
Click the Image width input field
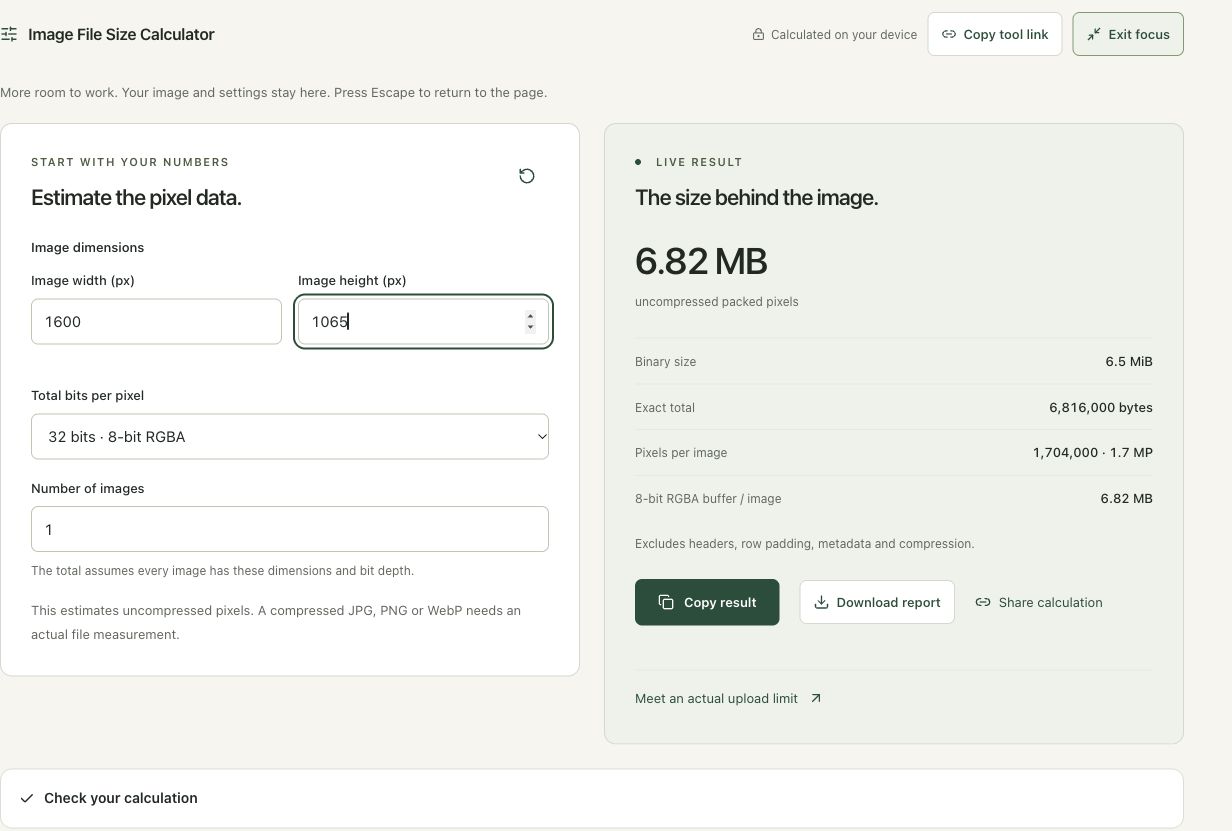tap(156, 321)
